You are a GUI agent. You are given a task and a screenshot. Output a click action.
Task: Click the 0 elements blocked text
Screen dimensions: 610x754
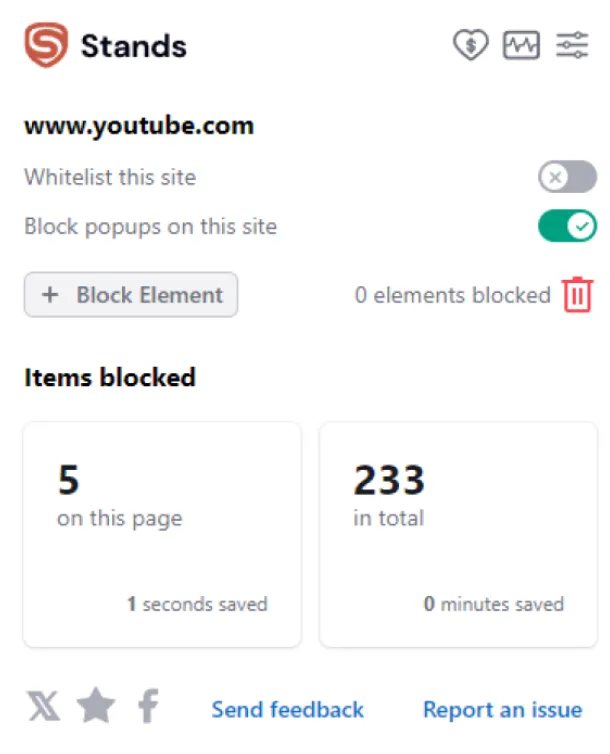tap(452, 295)
